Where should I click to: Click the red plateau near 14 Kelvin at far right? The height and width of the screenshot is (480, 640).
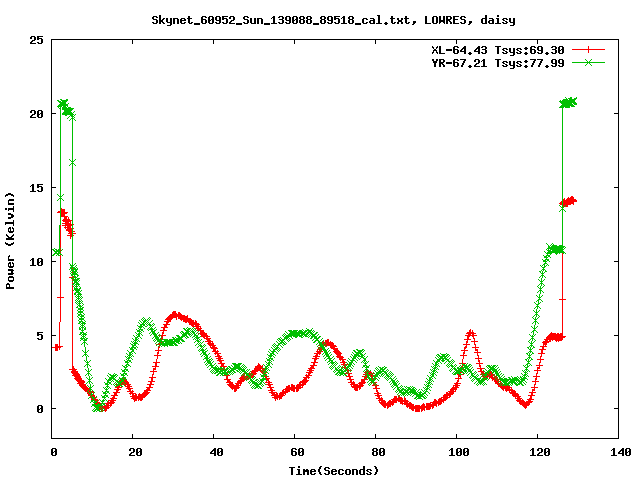click(x=569, y=201)
